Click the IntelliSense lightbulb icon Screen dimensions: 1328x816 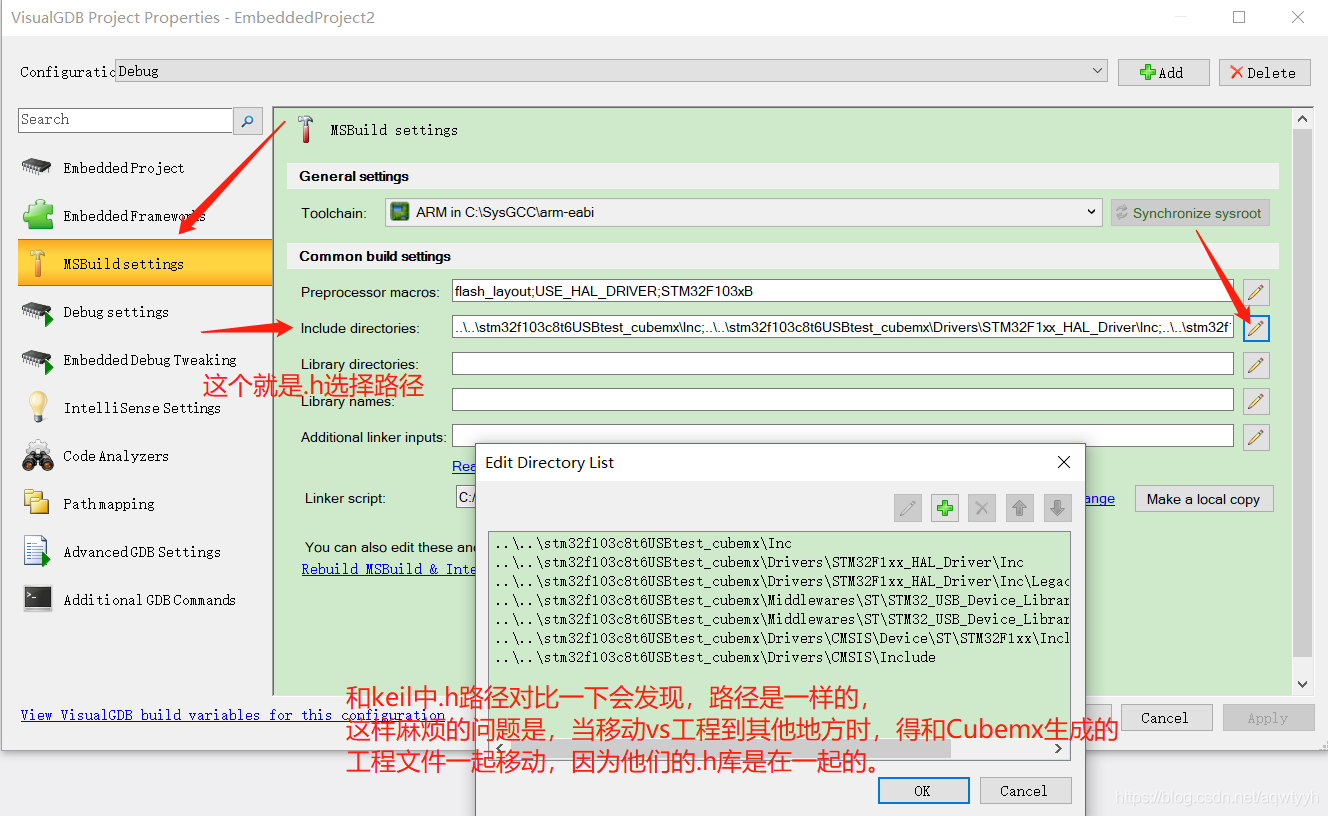pyautogui.click(x=37, y=407)
